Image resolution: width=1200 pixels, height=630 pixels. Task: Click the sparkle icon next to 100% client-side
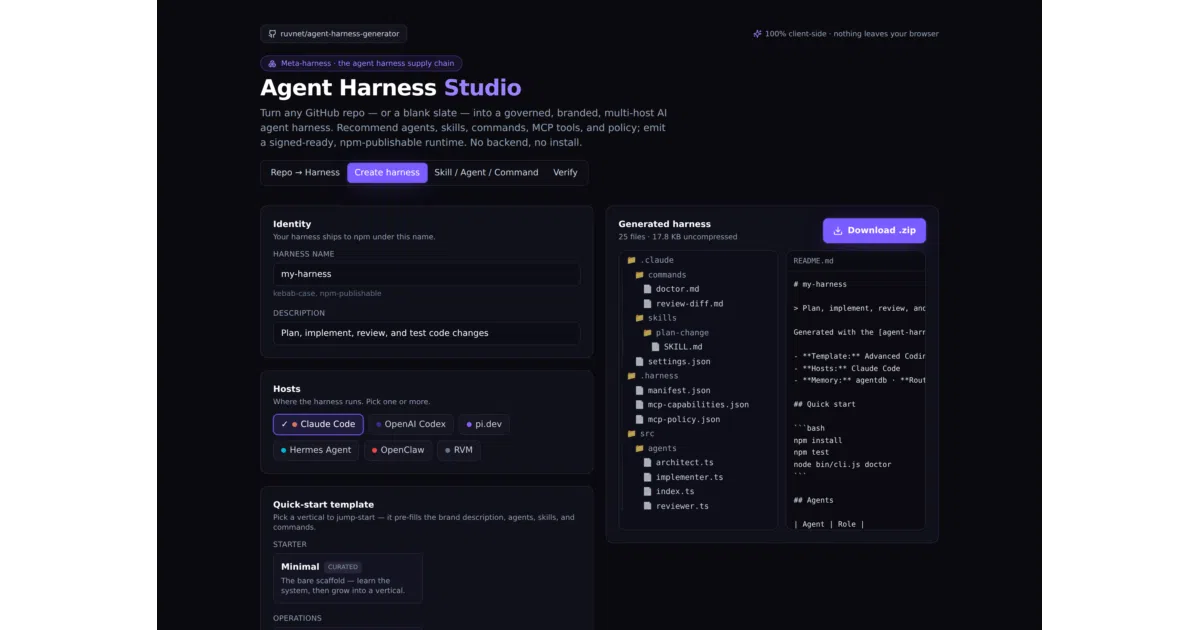tap(757, 34)
